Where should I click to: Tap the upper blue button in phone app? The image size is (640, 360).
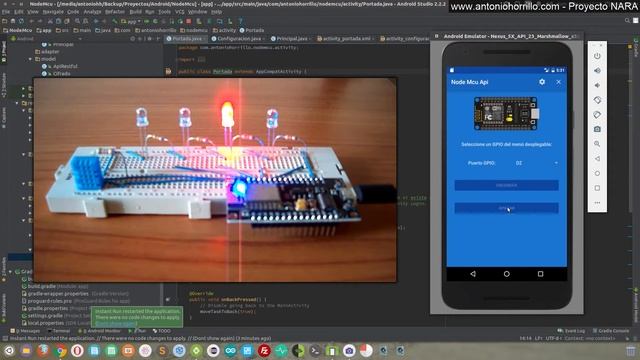pyautogui.click(x=507, y=185)
